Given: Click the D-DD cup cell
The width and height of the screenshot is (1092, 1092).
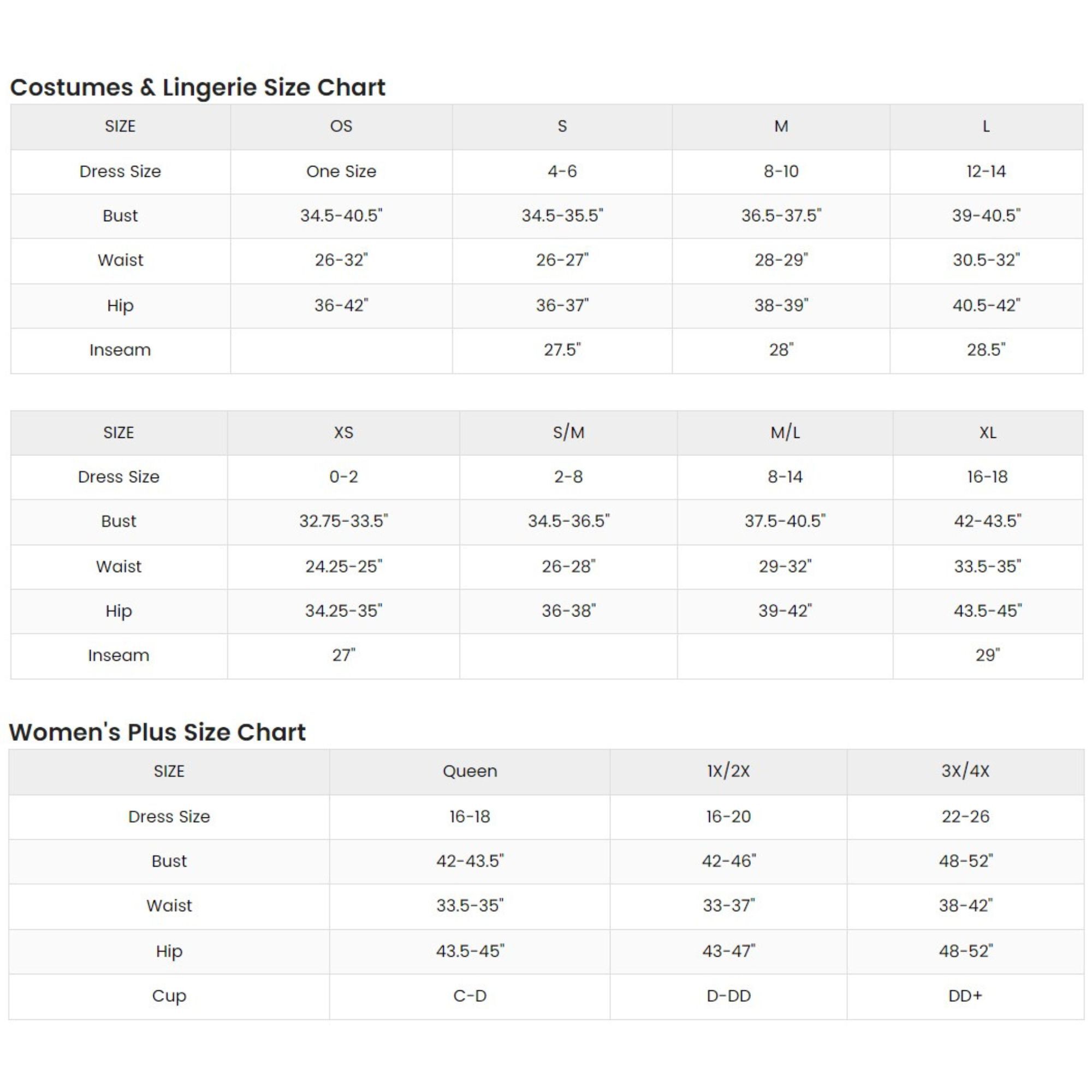Looking at the screenshot, I should (x=728, y=995).
